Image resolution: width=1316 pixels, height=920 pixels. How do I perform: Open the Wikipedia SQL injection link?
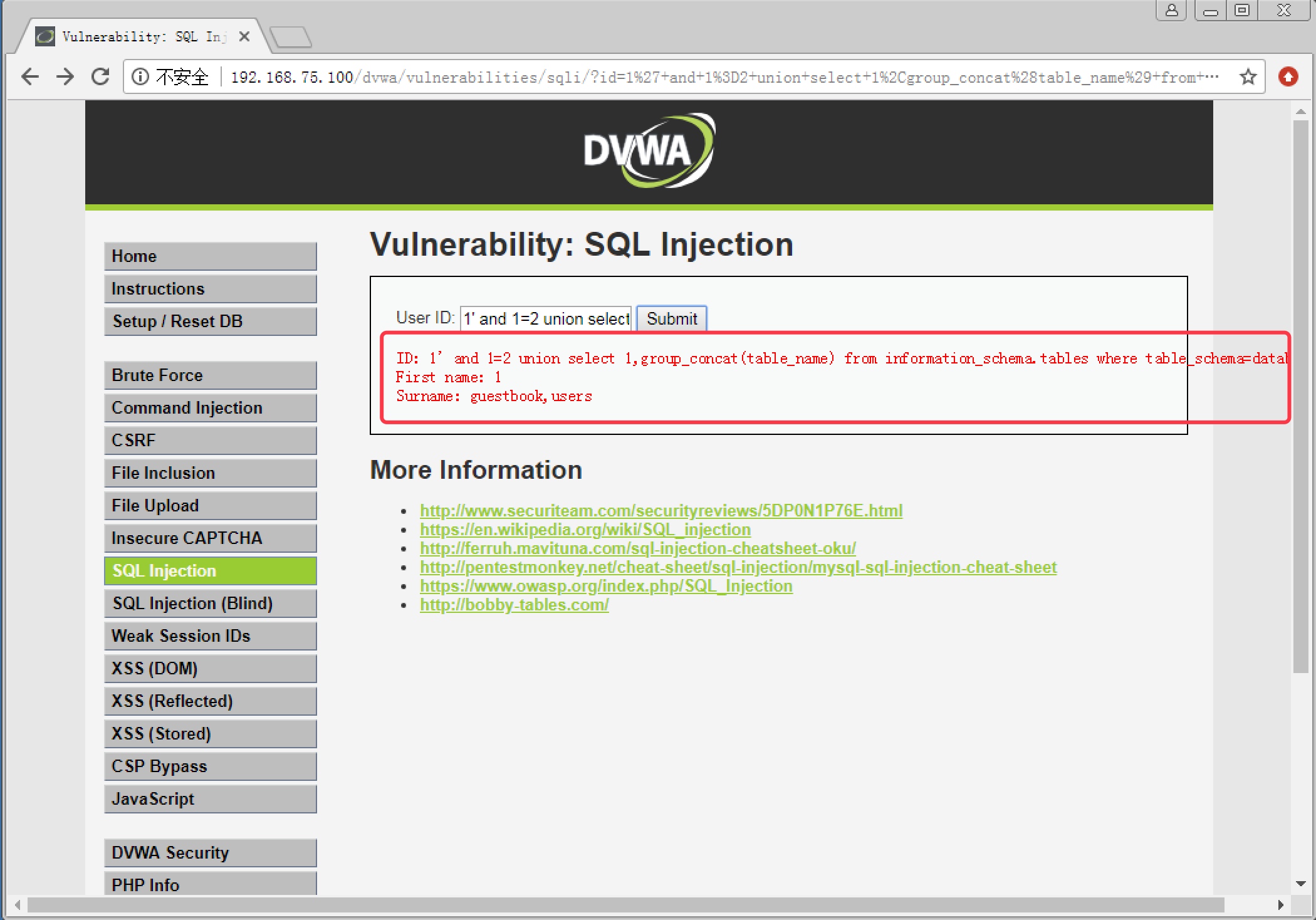point(585,530)
